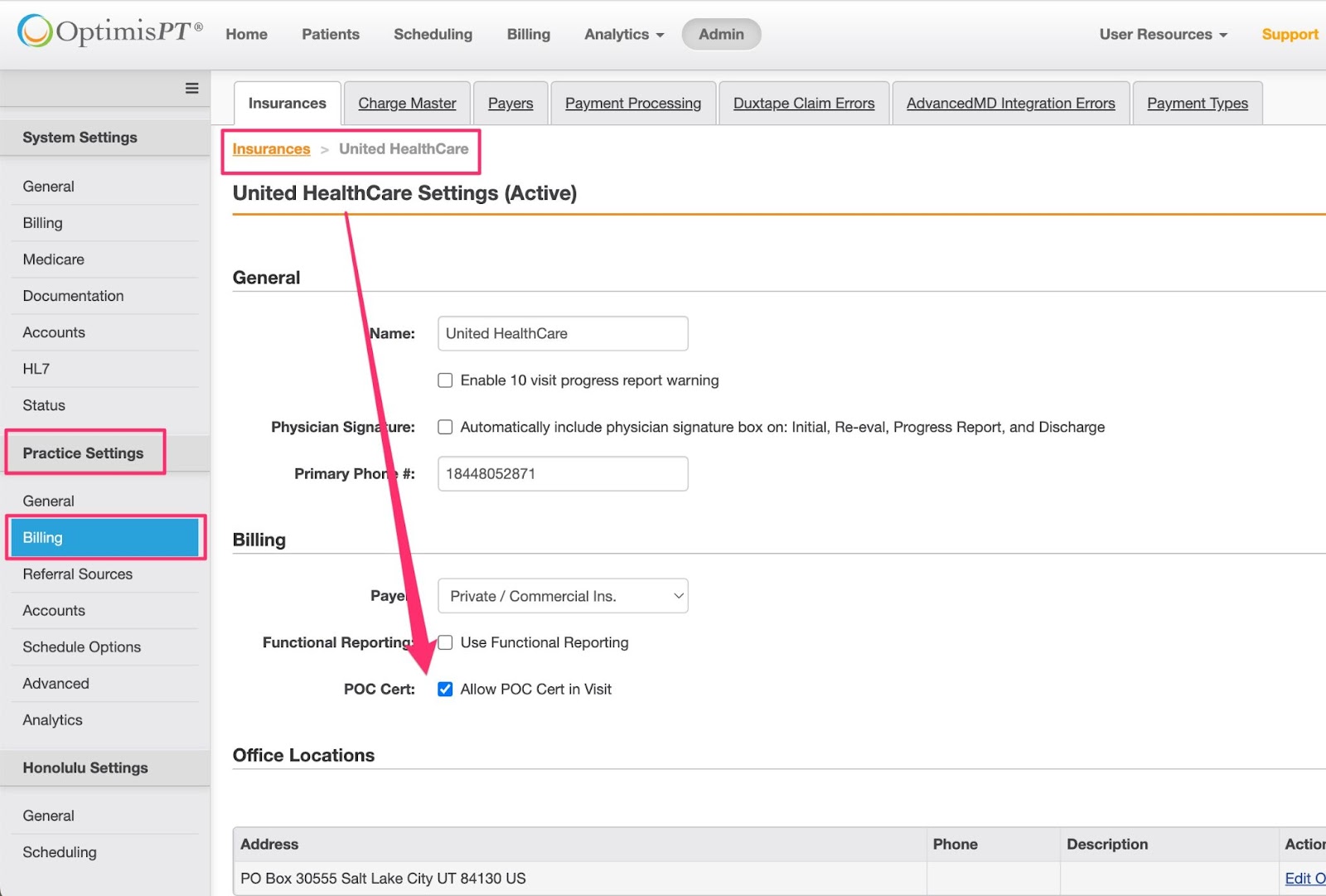
Task: Select Medicare in System Settings
Action: 105,259
